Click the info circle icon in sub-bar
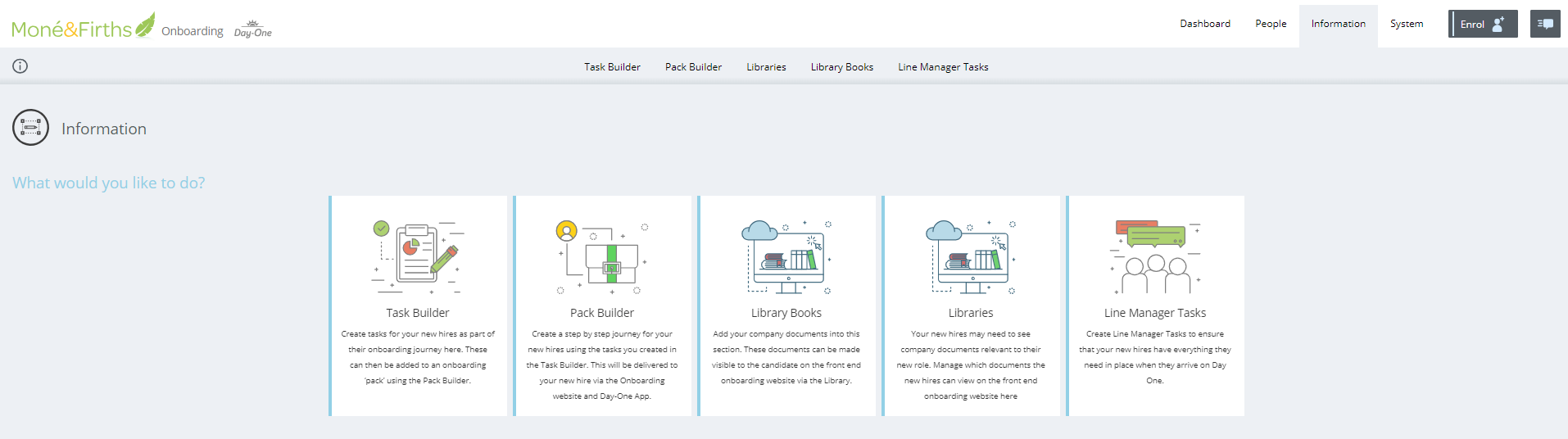 coord(20,66)
